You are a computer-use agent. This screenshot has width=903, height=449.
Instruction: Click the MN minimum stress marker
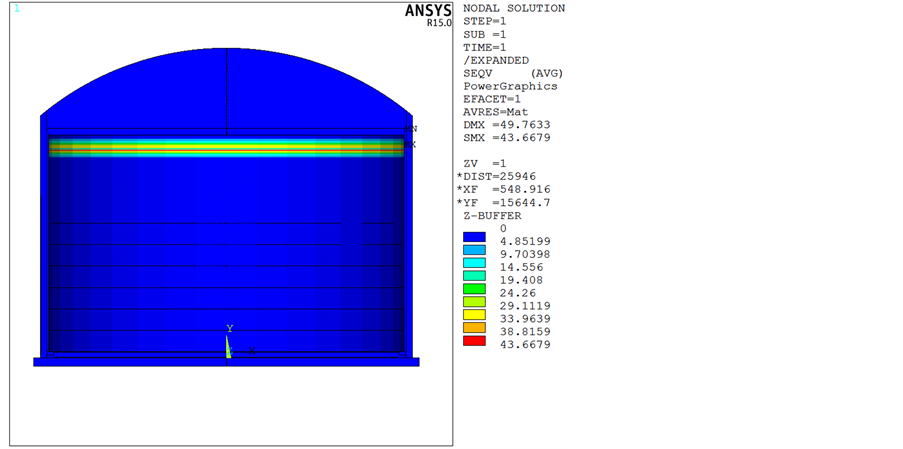(x=411, y=129)
